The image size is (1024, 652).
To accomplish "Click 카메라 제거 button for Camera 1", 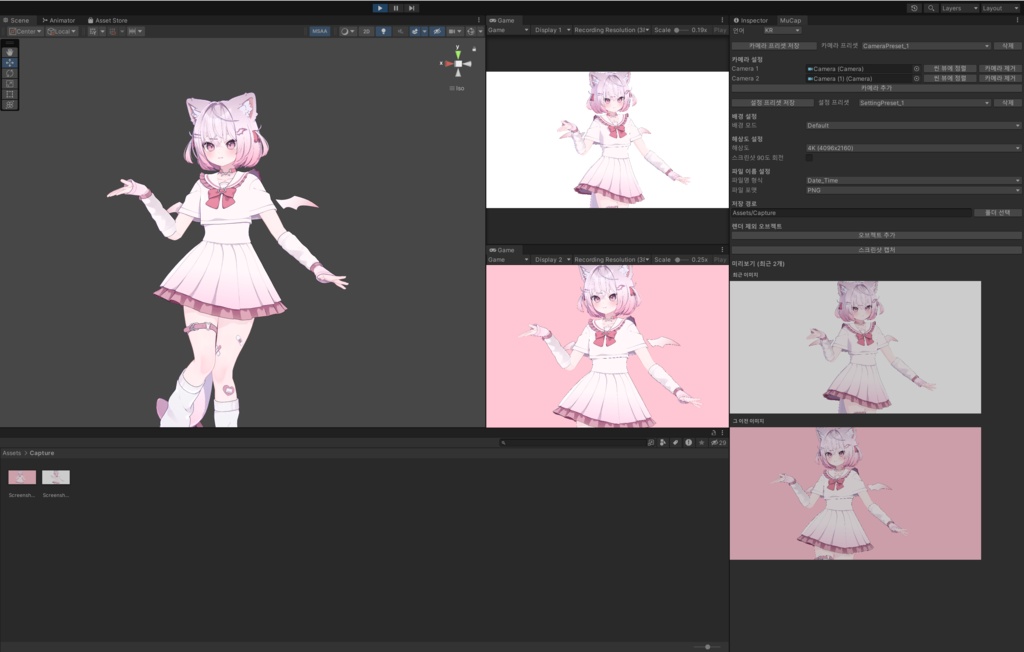I will click(x=1000, y=69).
